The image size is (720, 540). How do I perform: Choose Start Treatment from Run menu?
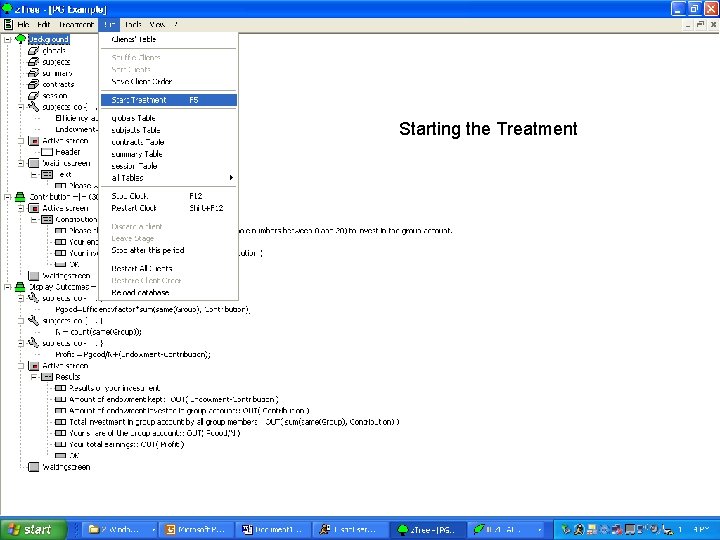pyautogui.click(x=169, y=100)
